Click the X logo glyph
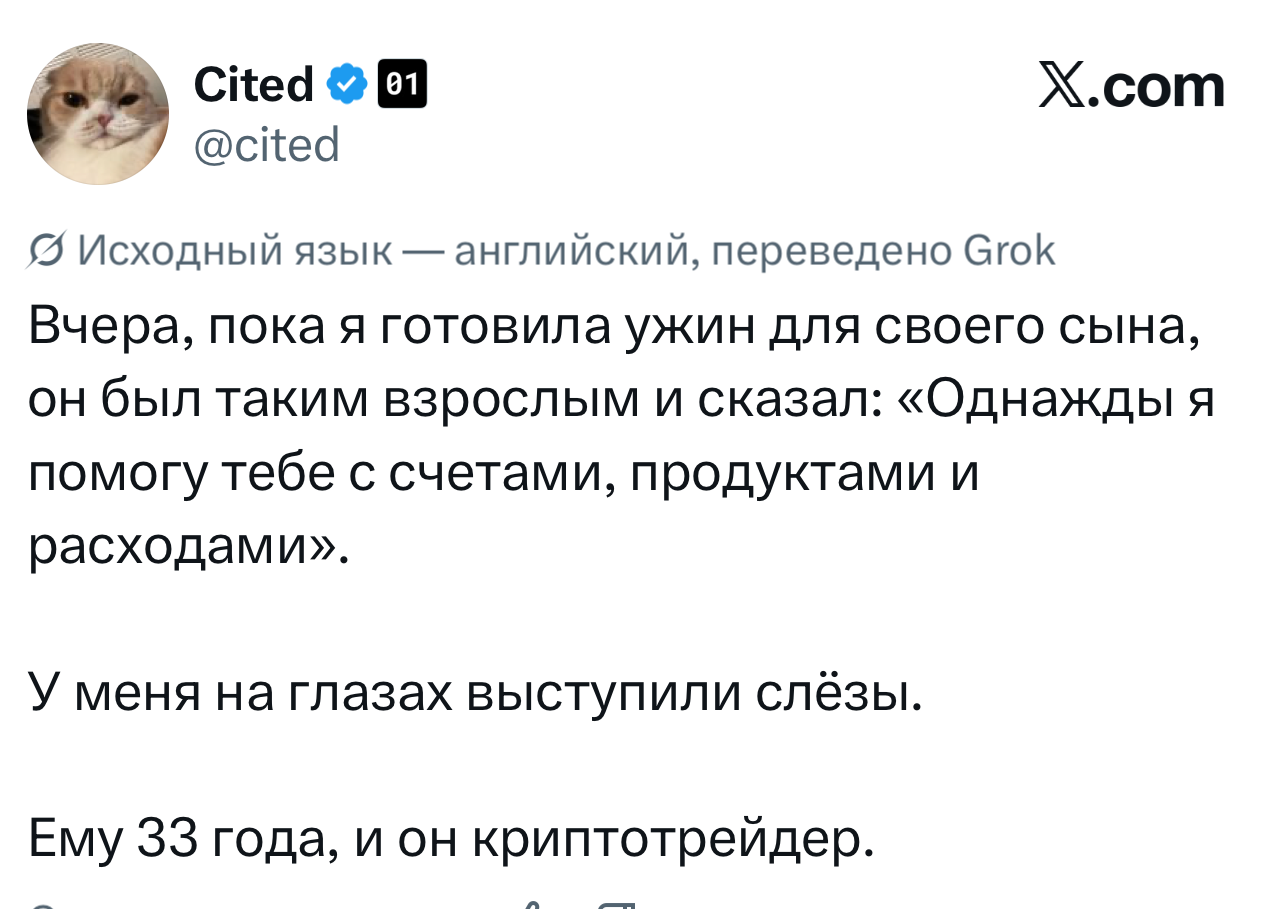The width and height of the screenshot is (1284, 909). tap(1063, 87)
